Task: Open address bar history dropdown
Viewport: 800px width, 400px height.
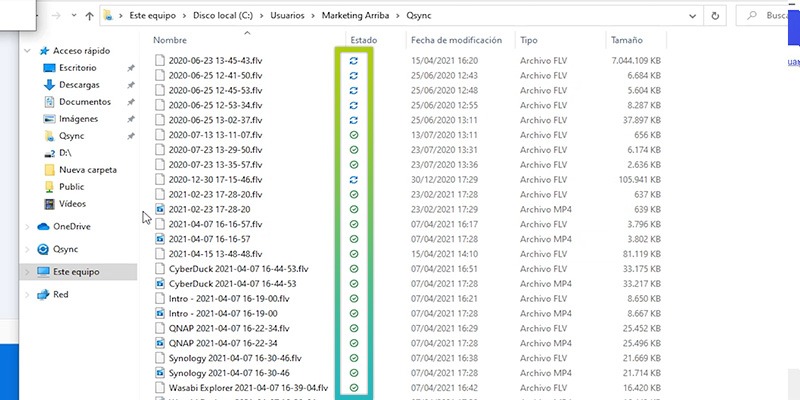Action: tap(692, 16)
